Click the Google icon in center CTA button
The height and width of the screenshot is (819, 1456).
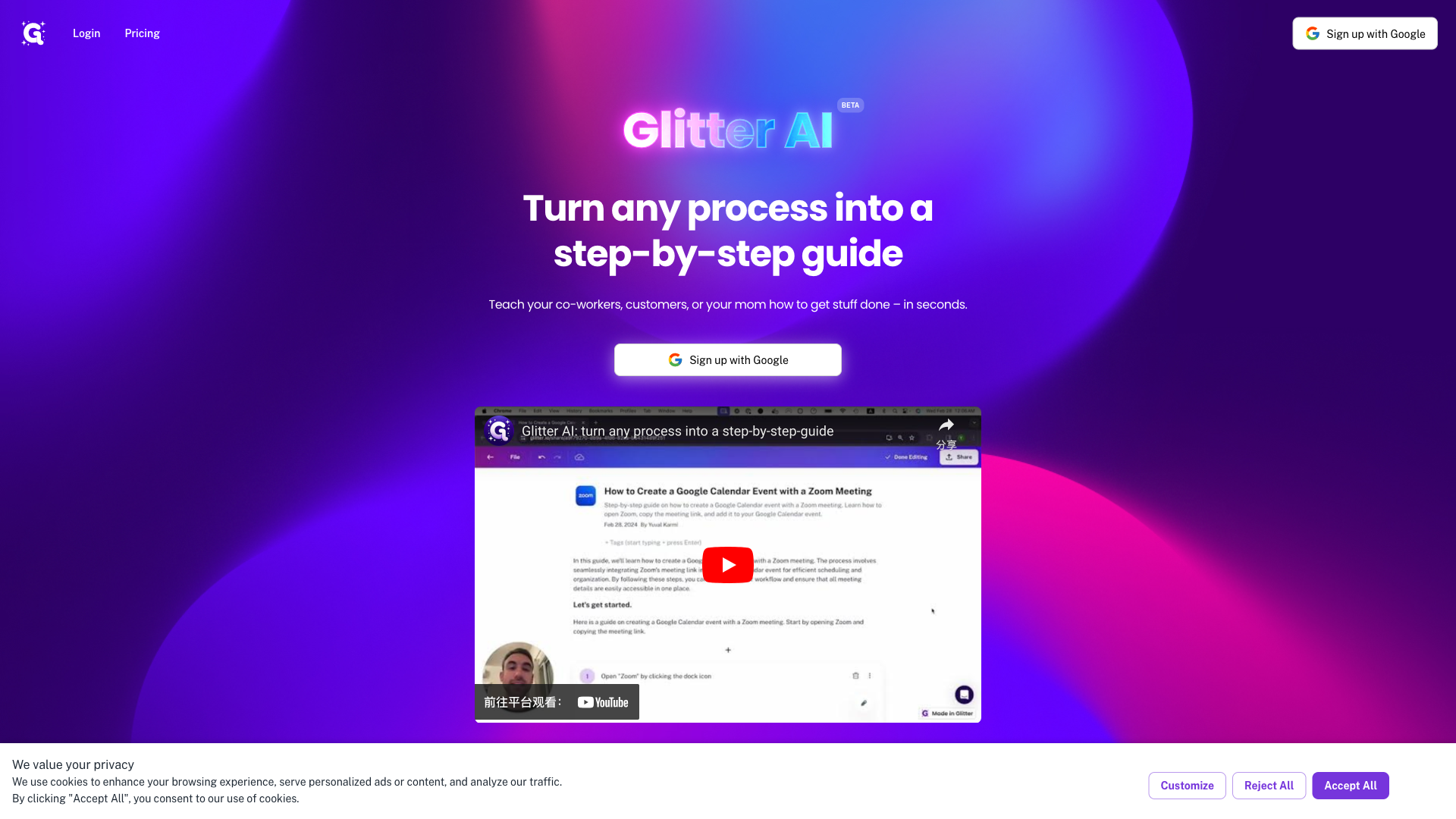point(675,360)
